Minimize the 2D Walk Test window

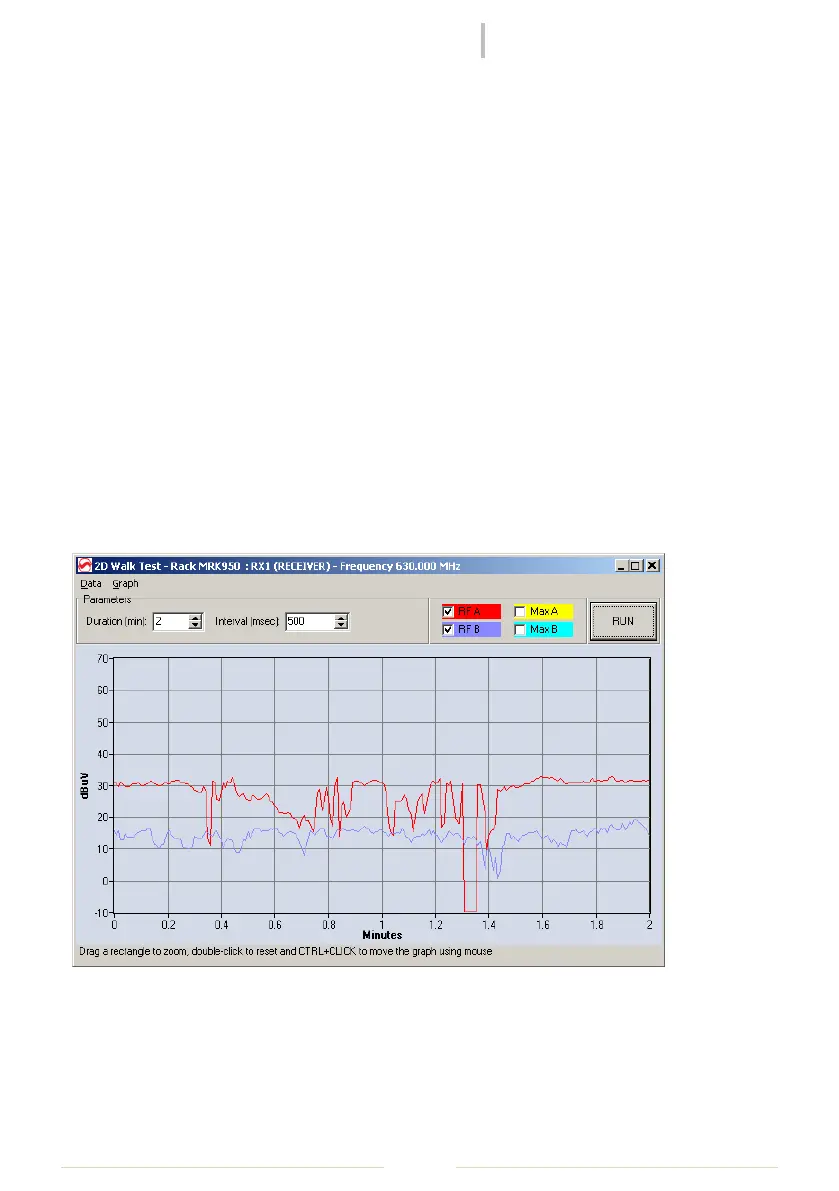coord(621,566)
